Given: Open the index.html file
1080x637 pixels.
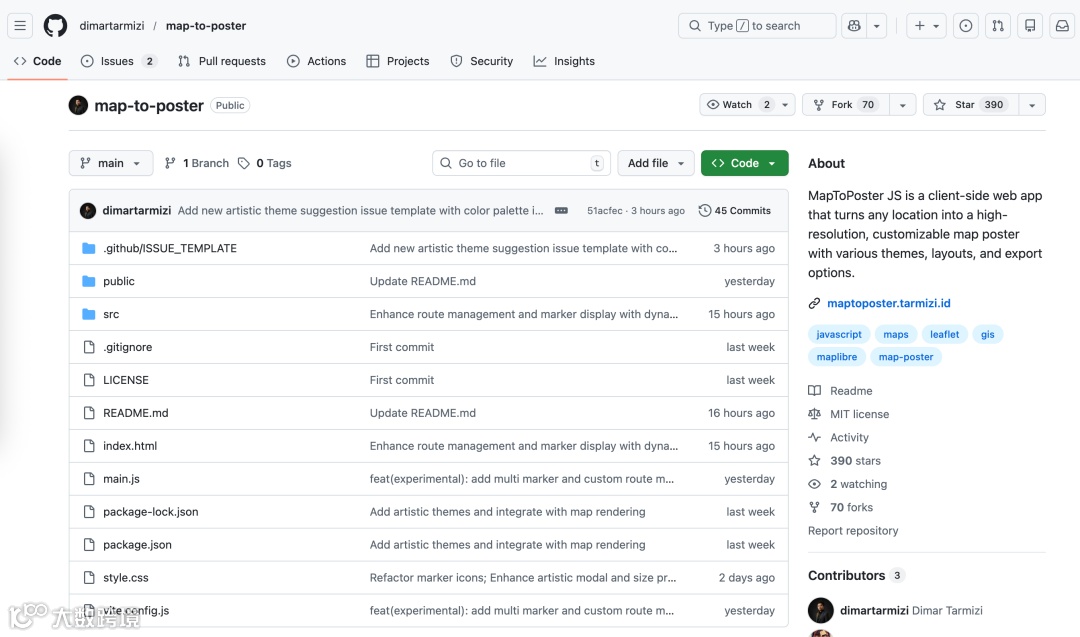Looking at the screenshot, I should tap(129, 446).
